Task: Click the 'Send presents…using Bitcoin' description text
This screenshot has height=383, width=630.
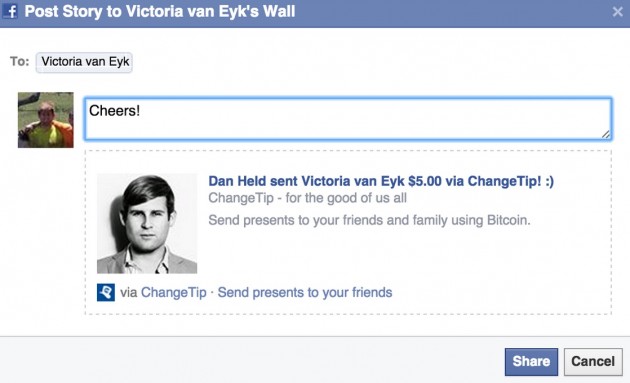Action: [369, 220]
